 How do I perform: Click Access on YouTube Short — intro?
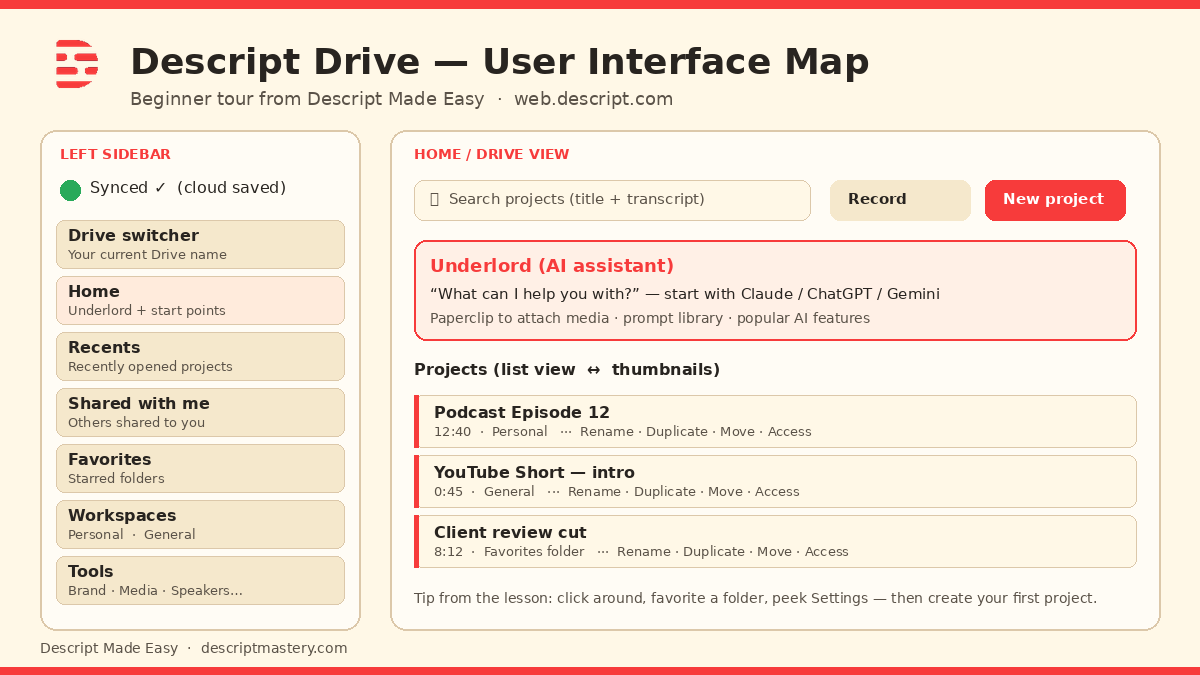pyautogui.click(x=778, y=492)
